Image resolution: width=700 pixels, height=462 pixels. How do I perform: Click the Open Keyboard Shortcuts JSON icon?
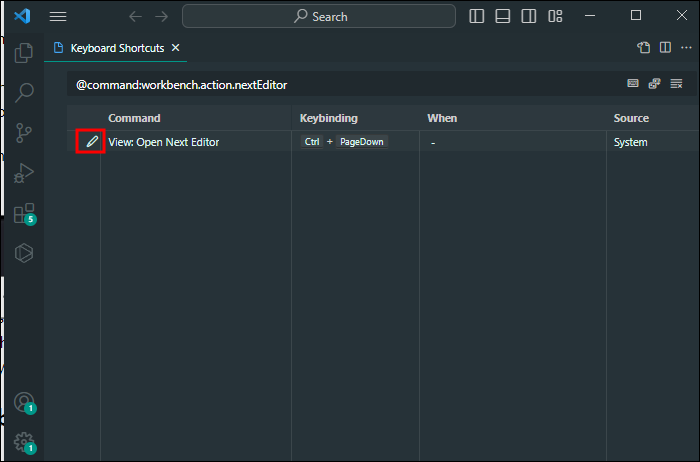click(643, 47)
